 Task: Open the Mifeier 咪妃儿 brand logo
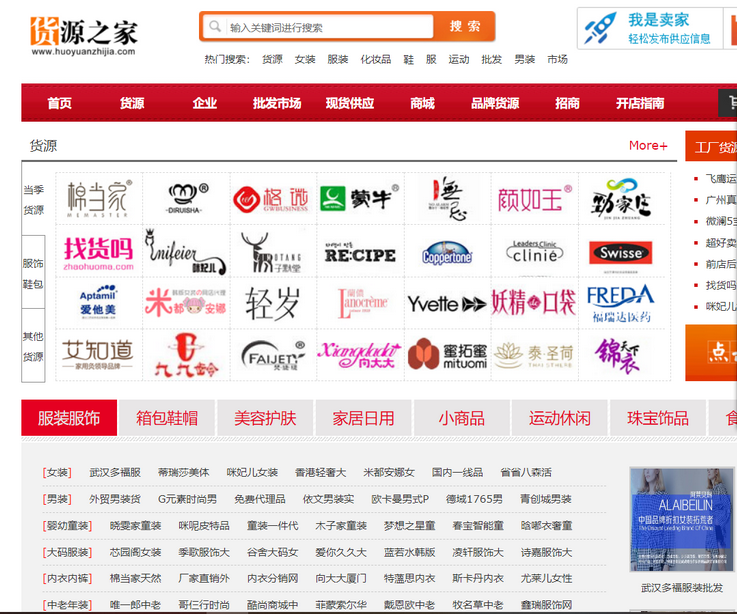click(x=186, y=251)
